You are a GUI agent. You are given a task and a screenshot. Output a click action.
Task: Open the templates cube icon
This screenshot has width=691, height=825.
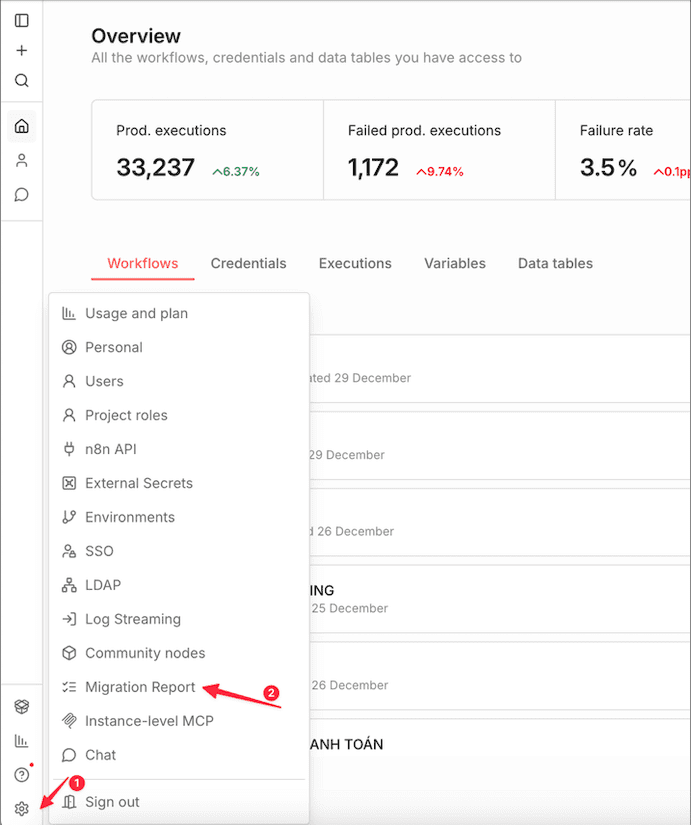(21, 707)
